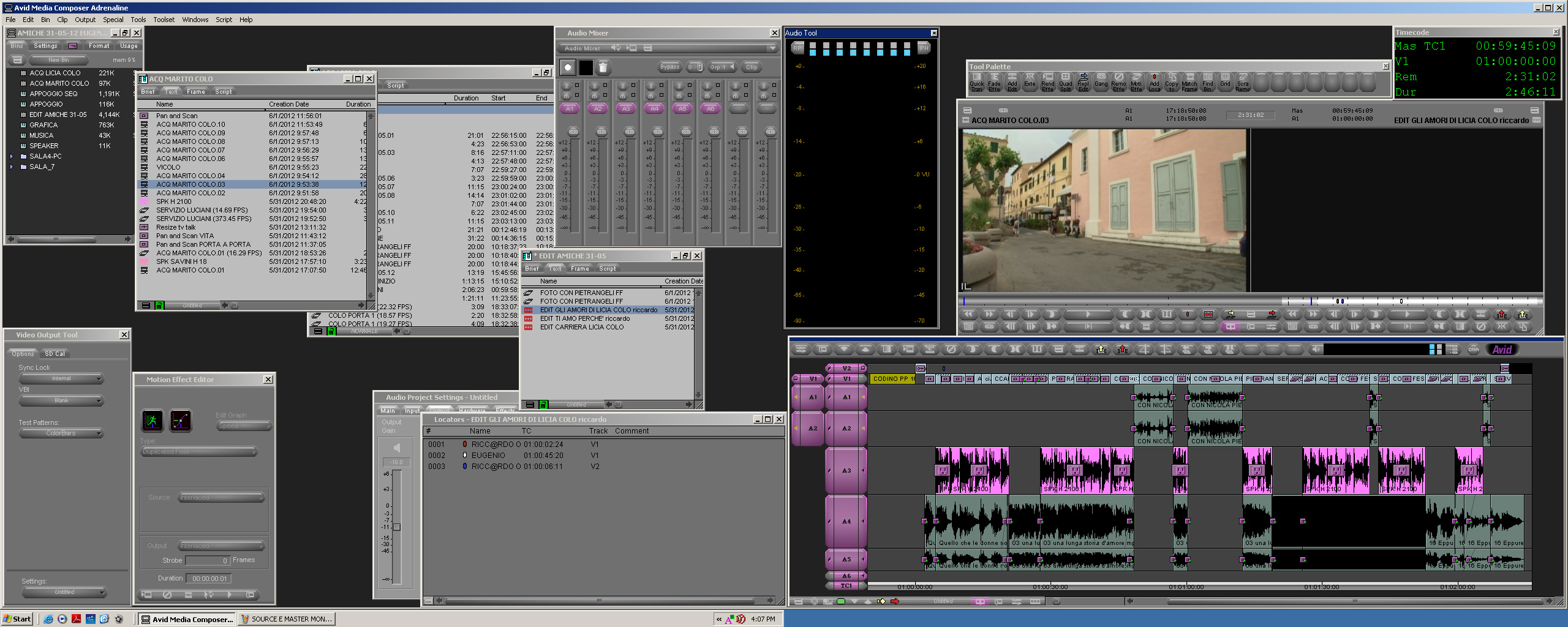
Task: Click the Bypass button in Audio Mixer
Action: click(x=669, y=67)
